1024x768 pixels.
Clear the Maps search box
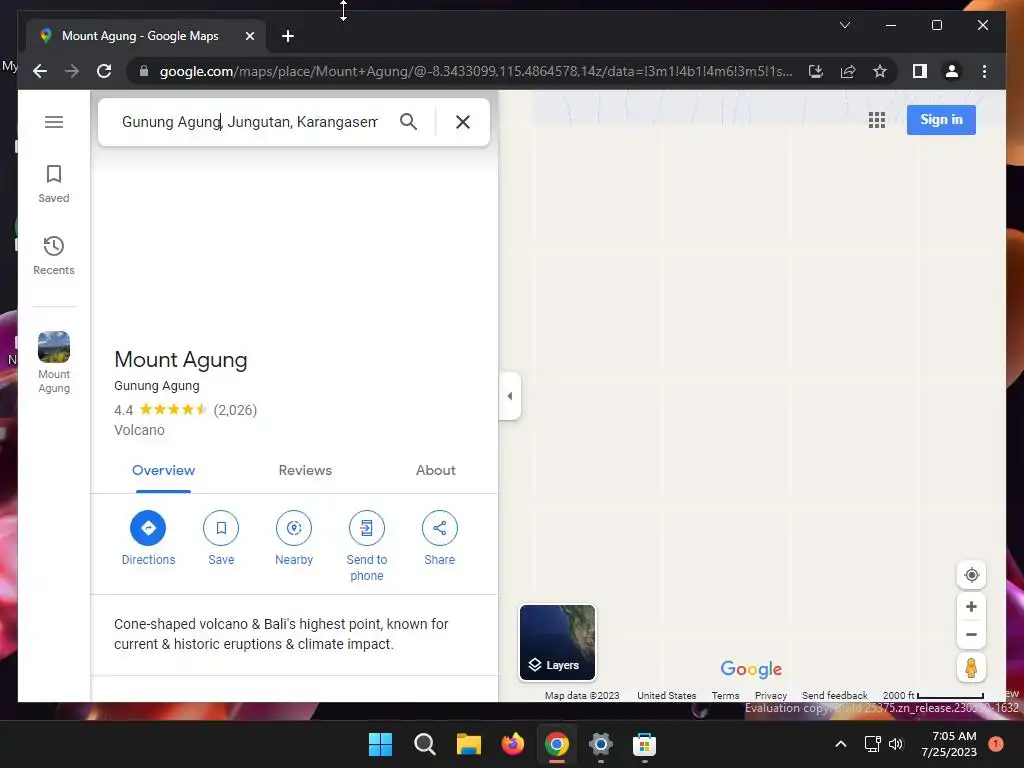[x=462, y=121]
